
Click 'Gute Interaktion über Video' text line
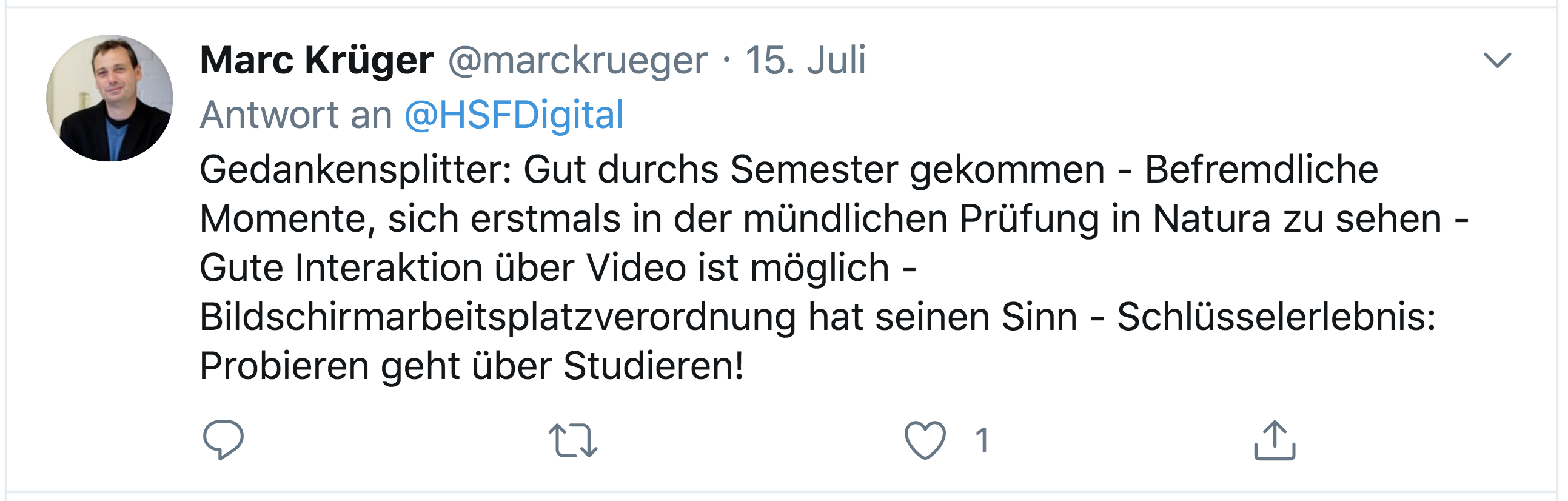point(443,268)
